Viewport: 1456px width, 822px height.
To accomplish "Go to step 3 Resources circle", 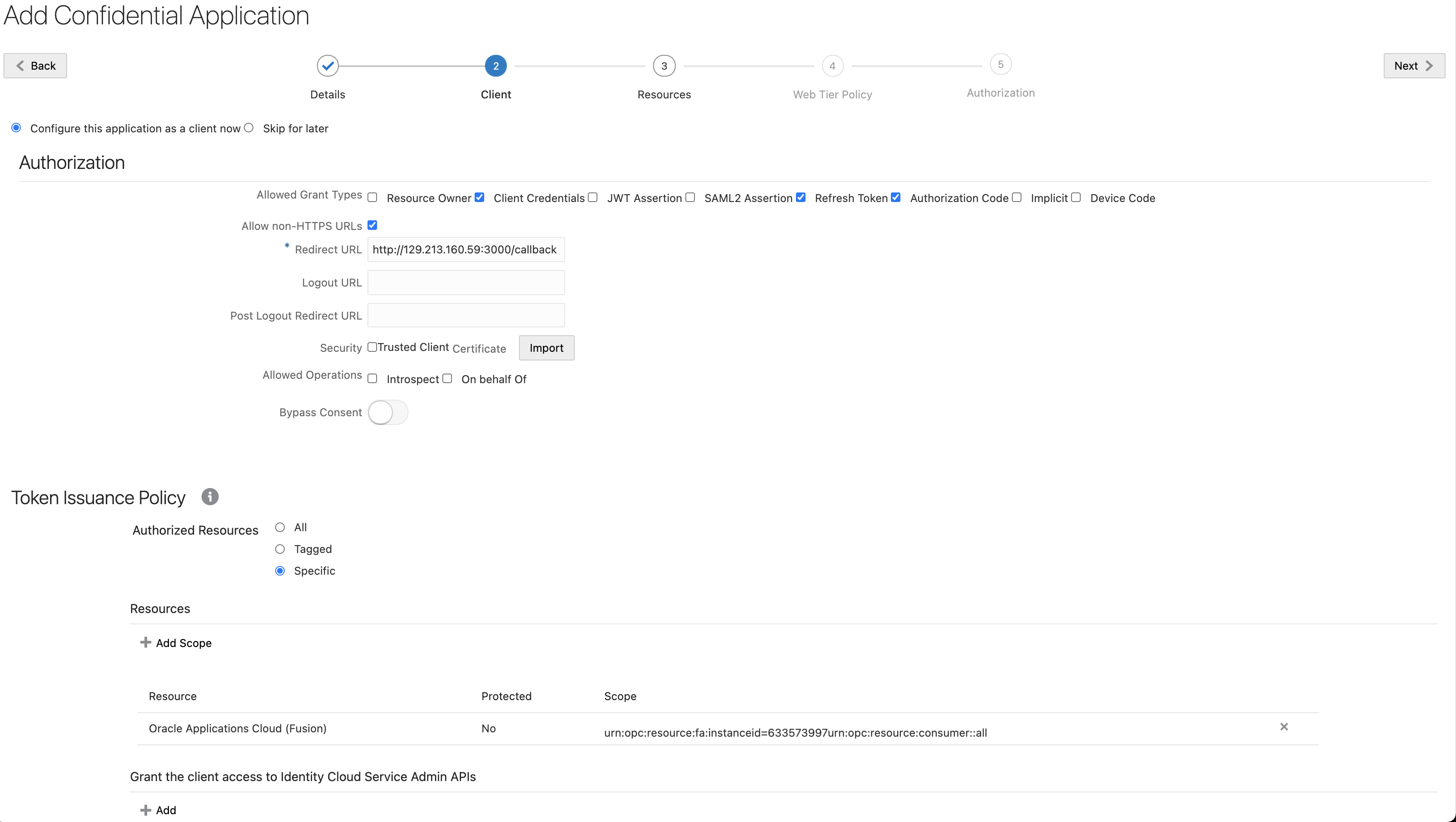I will [664, 66].
